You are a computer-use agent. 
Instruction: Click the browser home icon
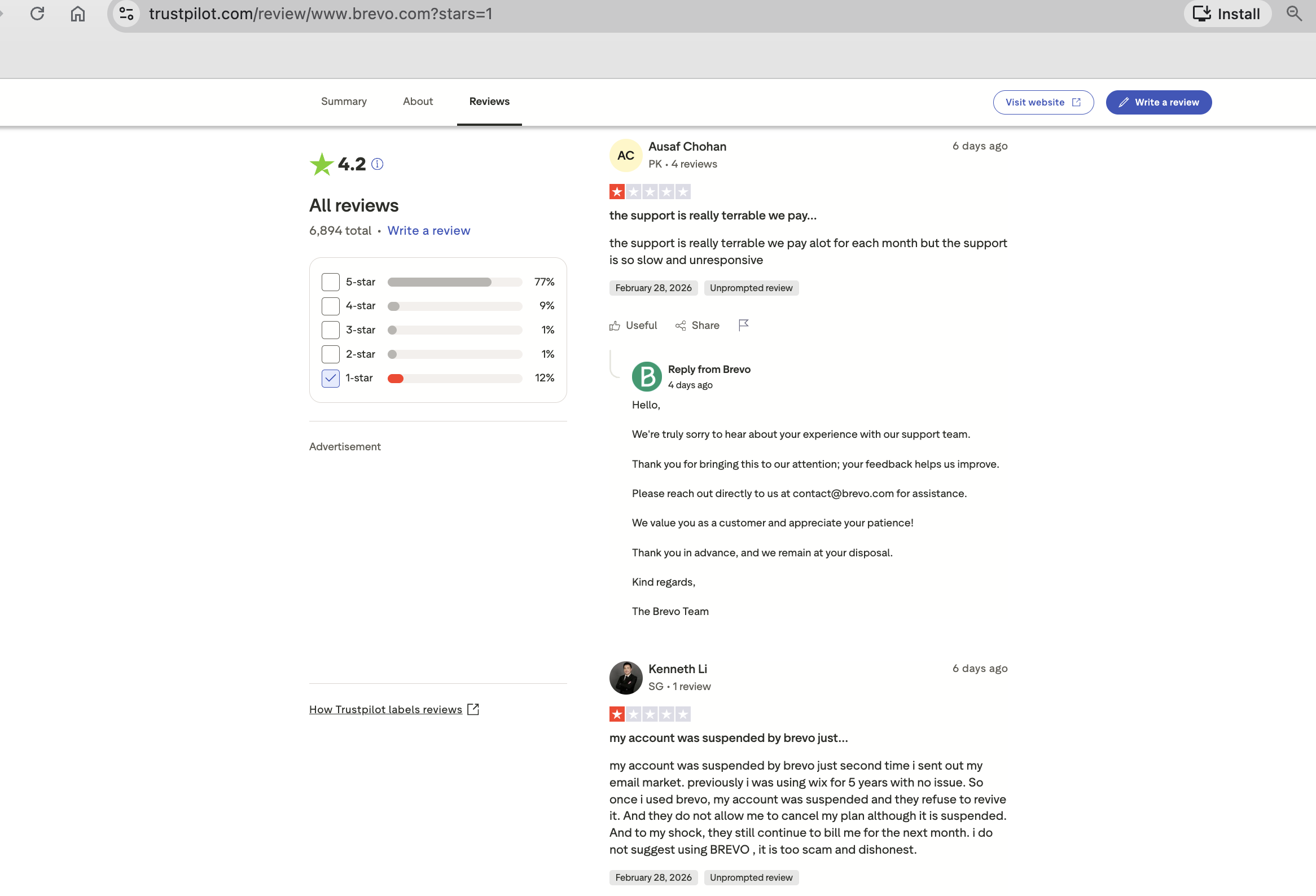point(77,14)
